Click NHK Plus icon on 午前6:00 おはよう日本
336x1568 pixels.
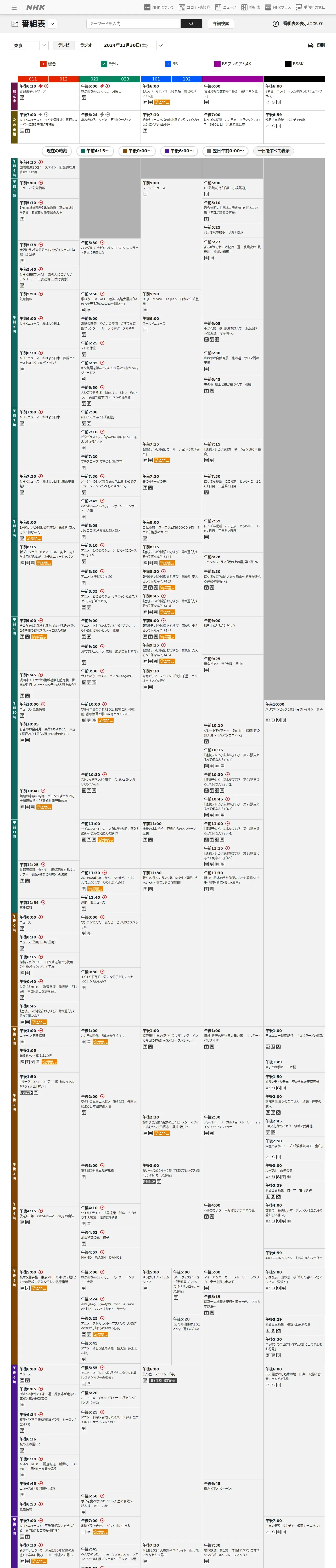tap(41, 318)
